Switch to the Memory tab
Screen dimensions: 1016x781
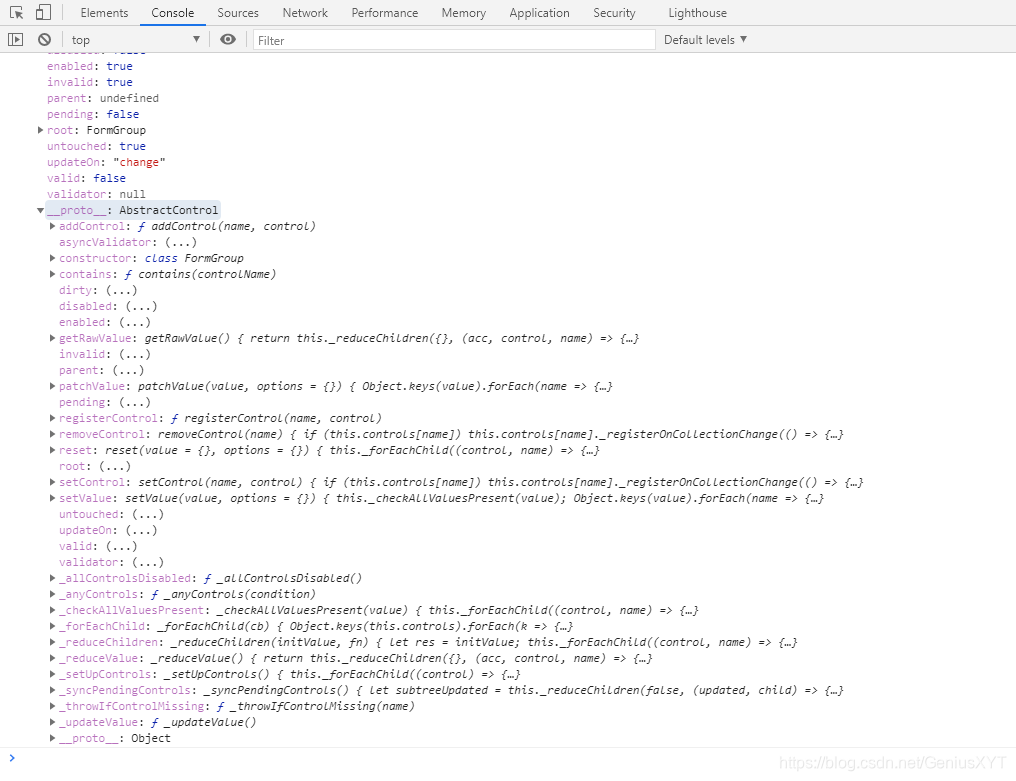(x=463, y=13)
